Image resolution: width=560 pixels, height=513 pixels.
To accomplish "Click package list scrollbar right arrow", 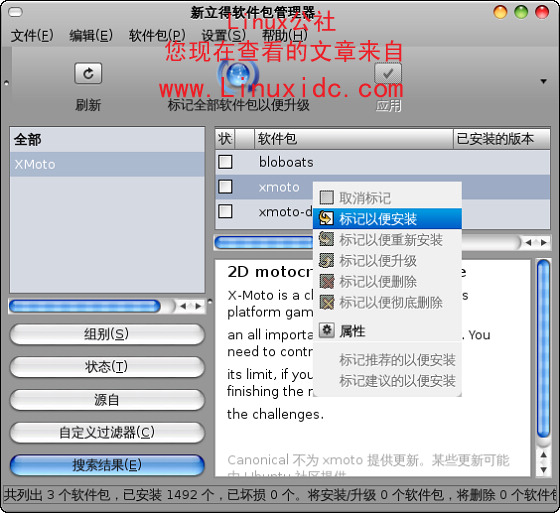I will pyautogui.click(x=544, y=243).
